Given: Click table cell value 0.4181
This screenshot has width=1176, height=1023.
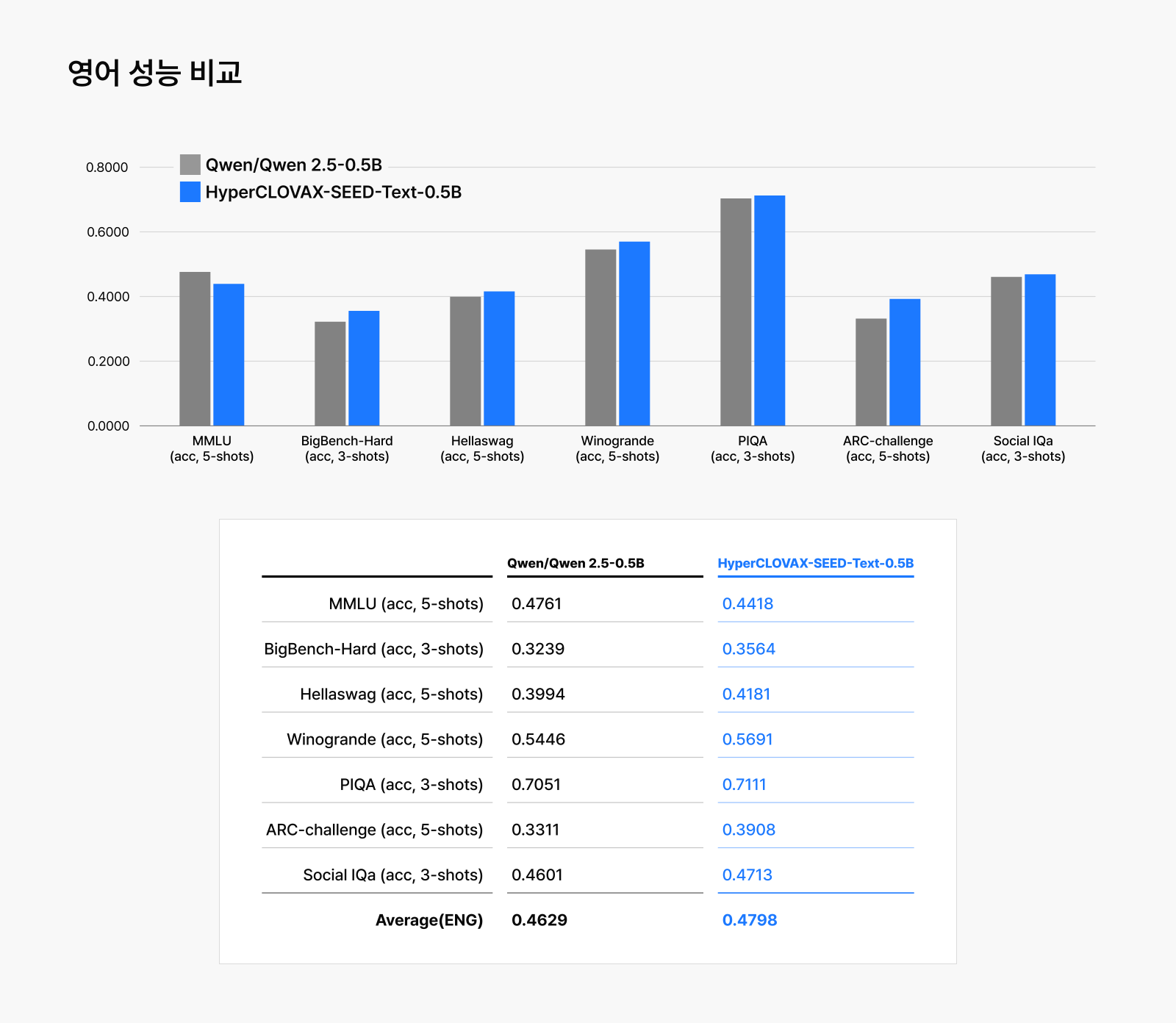Looking at the screenshot, I should pos(746,694).
